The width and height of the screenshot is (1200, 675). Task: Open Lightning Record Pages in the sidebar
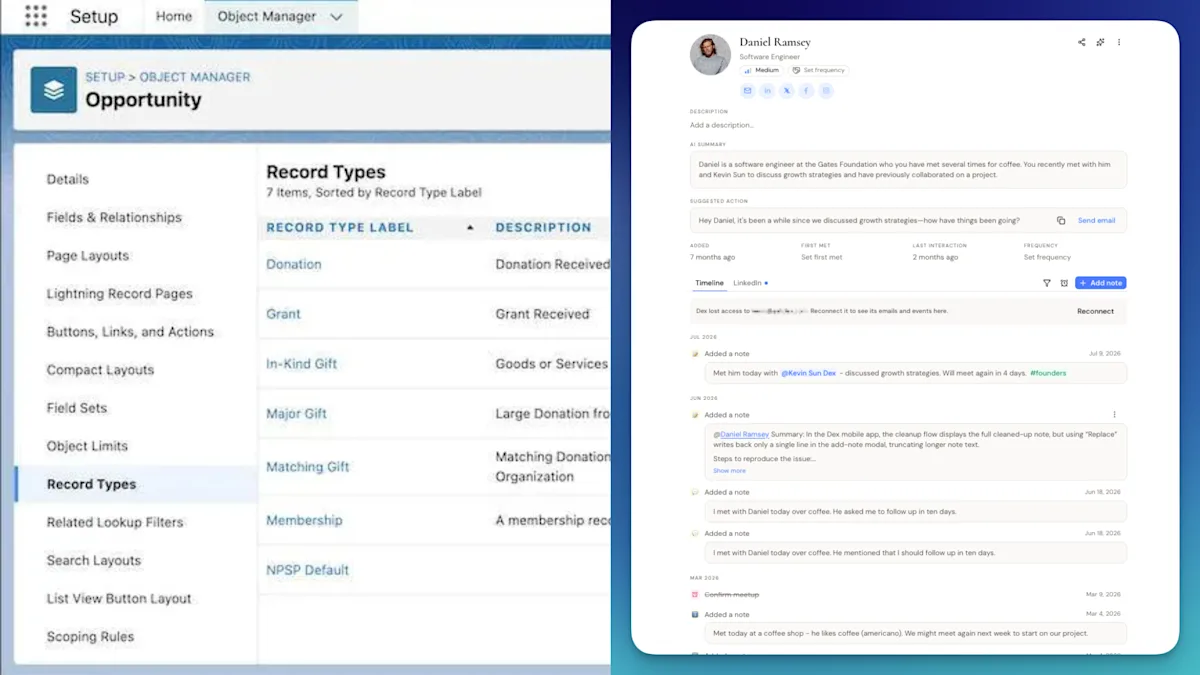[x=120, y=294]
